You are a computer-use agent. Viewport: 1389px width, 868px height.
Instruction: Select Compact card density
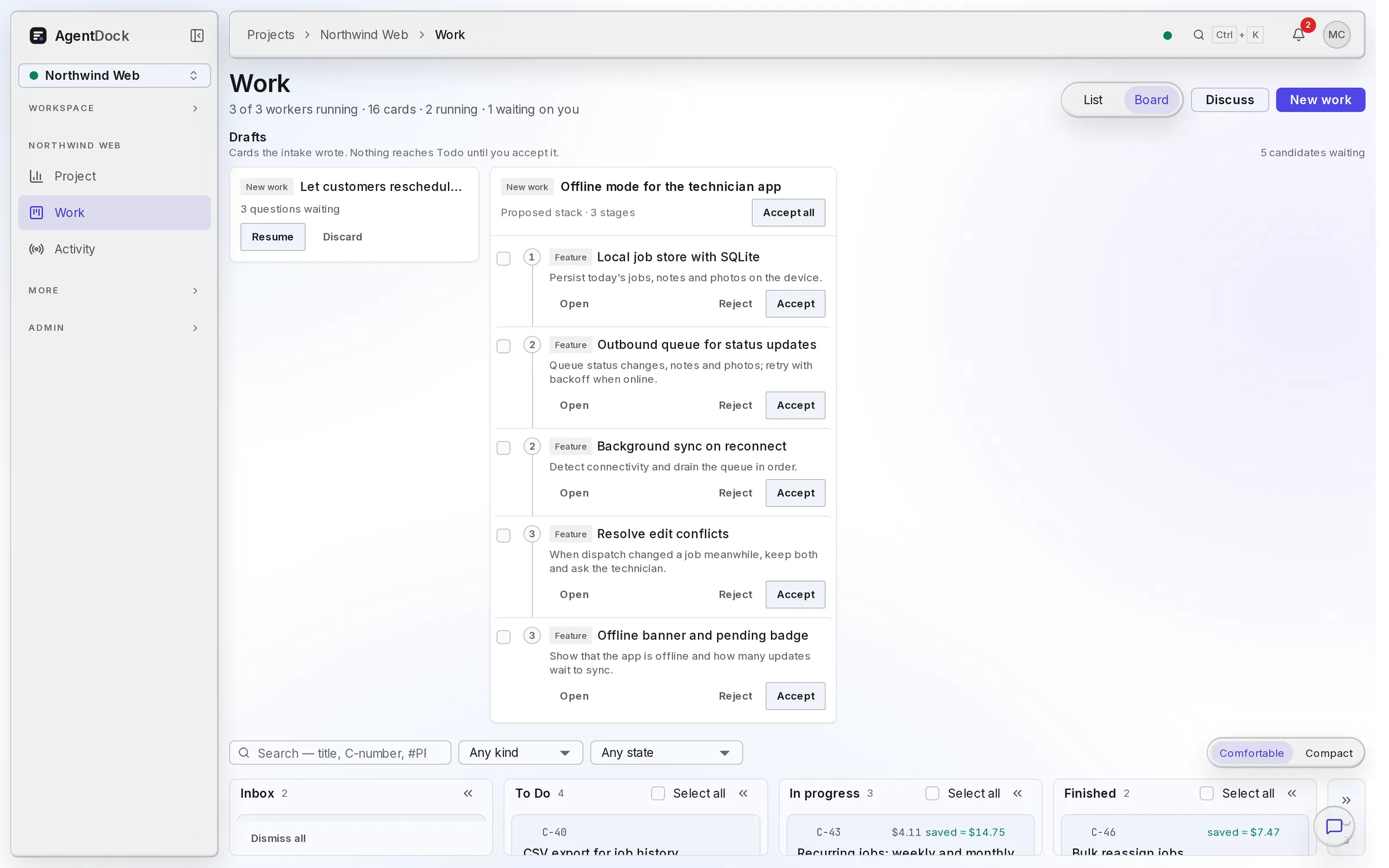click(x=1328, y=753)
